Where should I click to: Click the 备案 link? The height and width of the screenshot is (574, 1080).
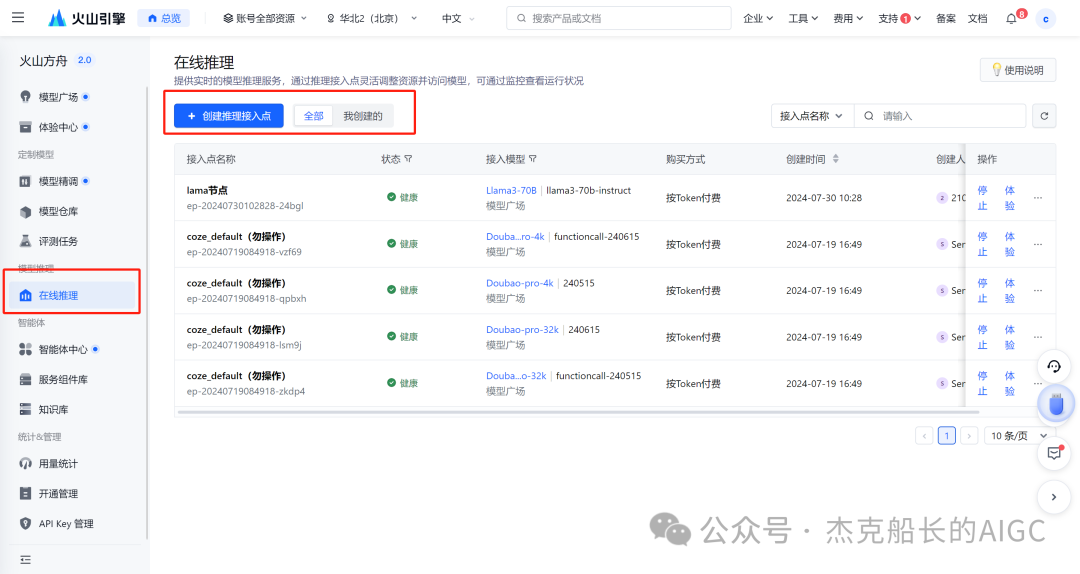(946, 19)
